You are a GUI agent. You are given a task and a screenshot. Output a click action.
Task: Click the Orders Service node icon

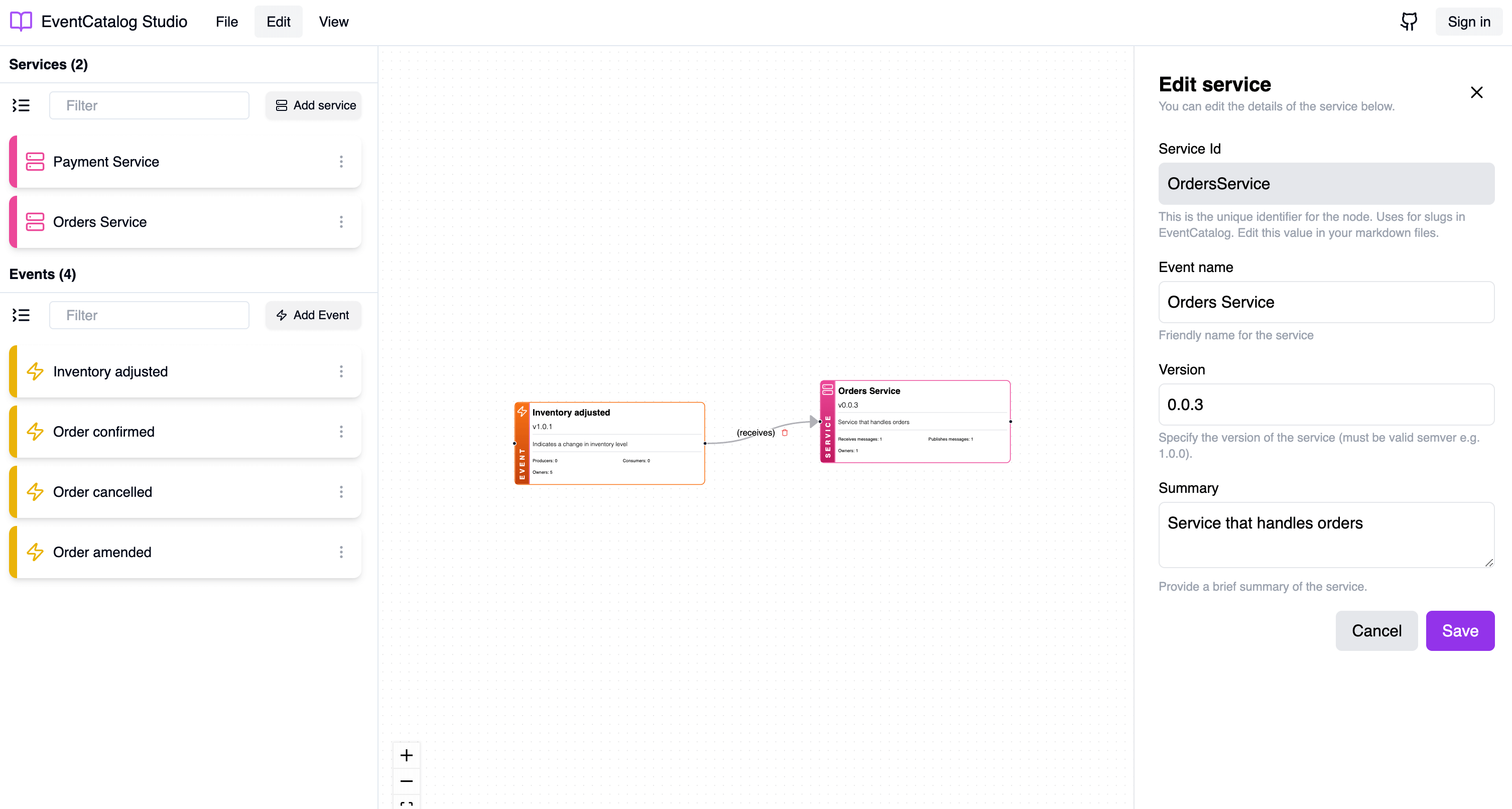826,390
